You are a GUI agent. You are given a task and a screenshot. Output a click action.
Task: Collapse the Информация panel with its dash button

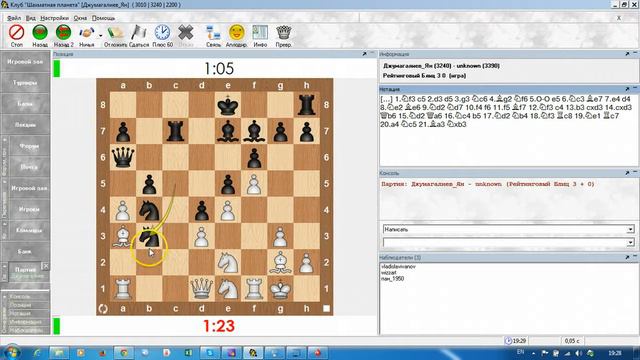[635, 53]
